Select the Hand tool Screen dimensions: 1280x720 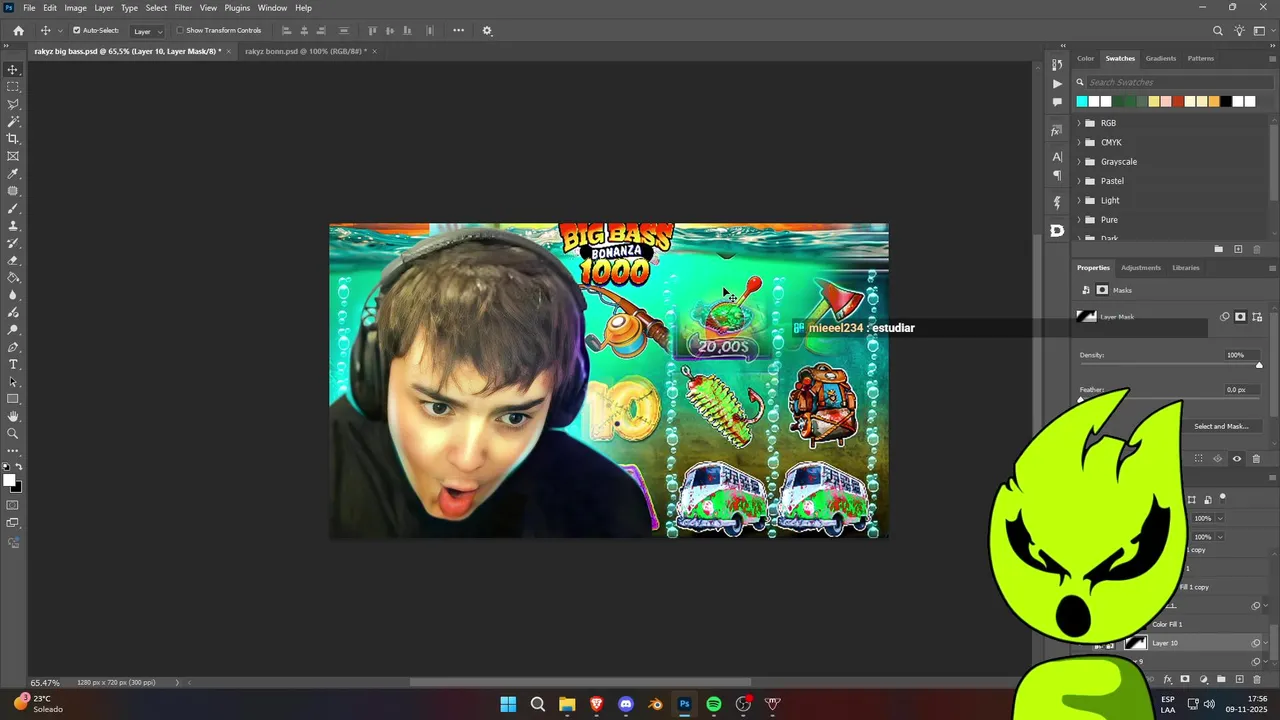(x=13, y=416)
